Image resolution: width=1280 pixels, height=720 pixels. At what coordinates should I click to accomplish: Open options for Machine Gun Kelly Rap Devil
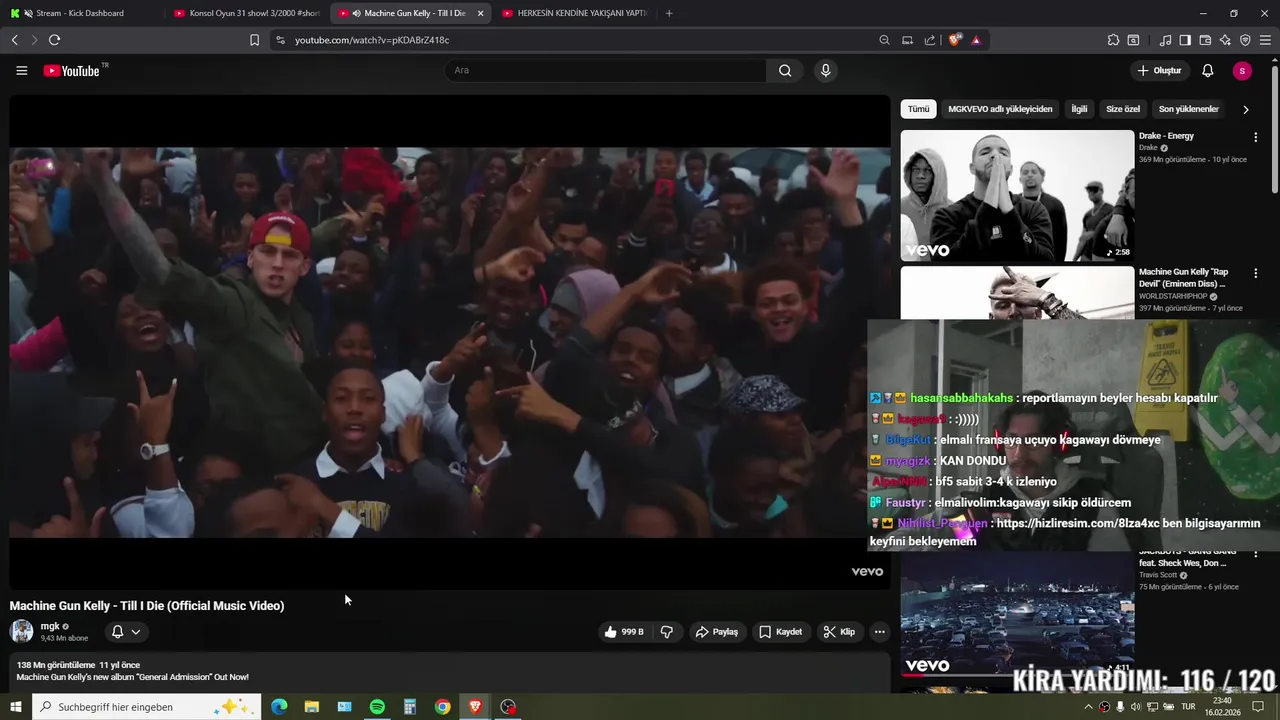point(1256,273)
